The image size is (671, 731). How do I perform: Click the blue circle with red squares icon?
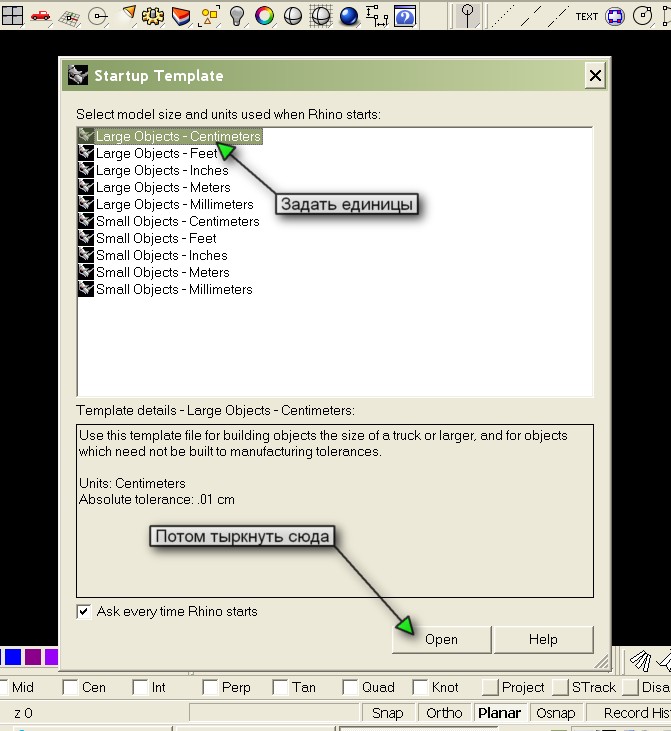615,16
